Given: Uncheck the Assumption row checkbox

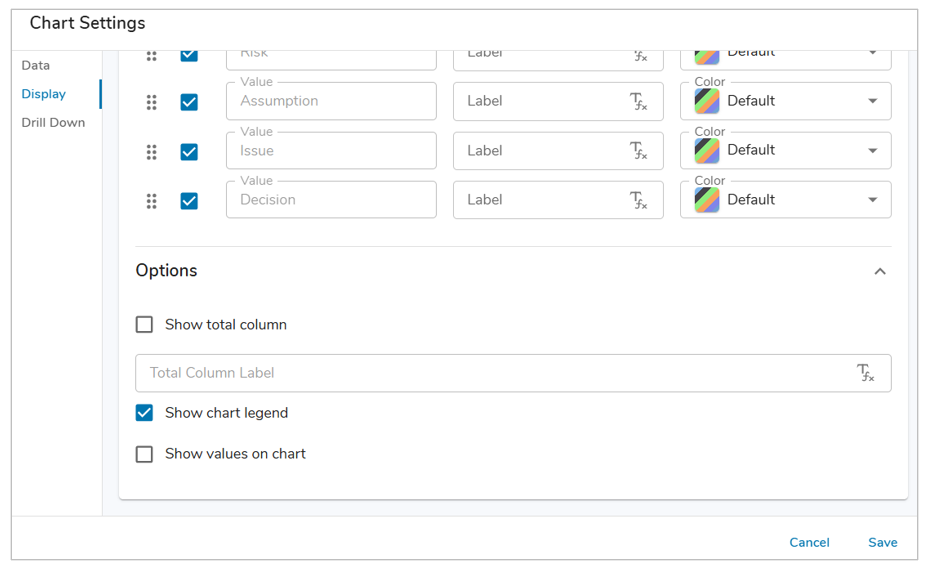Looking at the screenshot, I should pos(189,102).
